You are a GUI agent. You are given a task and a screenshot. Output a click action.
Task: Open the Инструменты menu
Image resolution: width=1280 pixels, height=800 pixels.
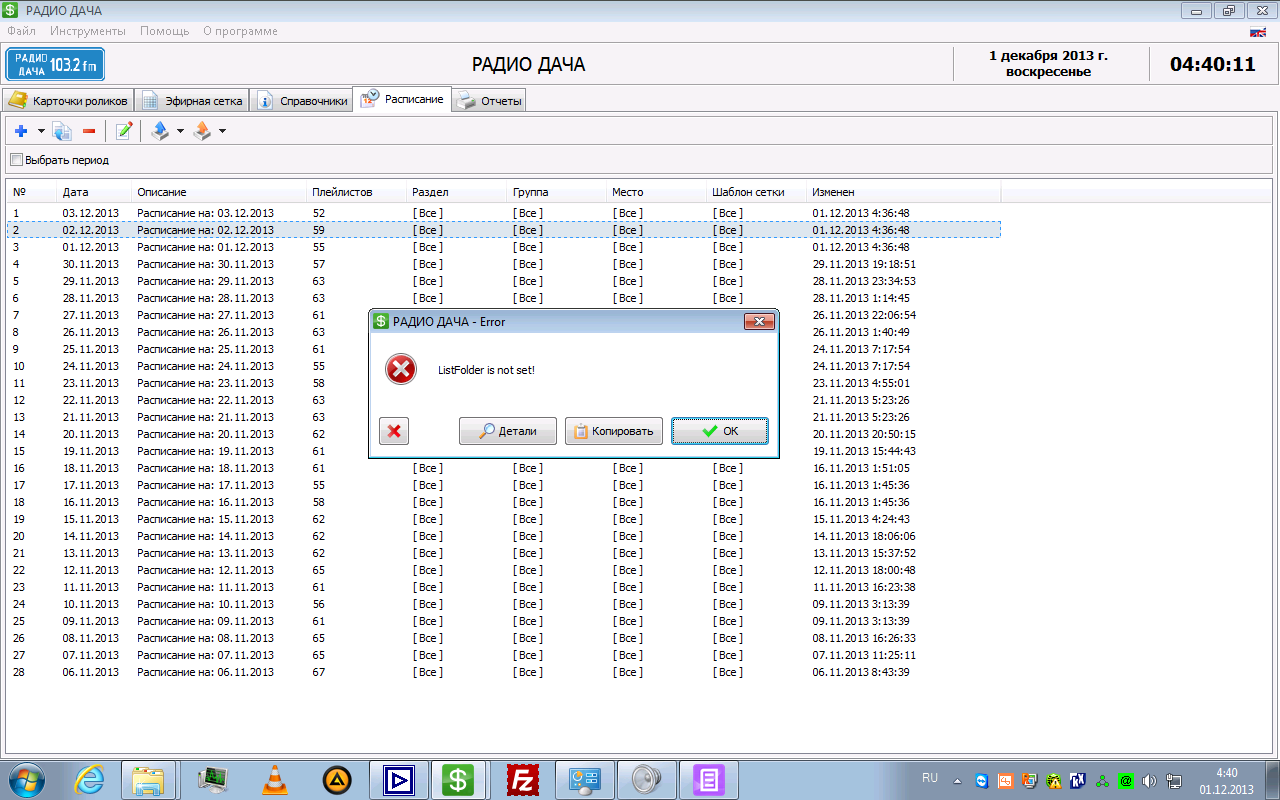pyautogui.click(x=88, y=31)
